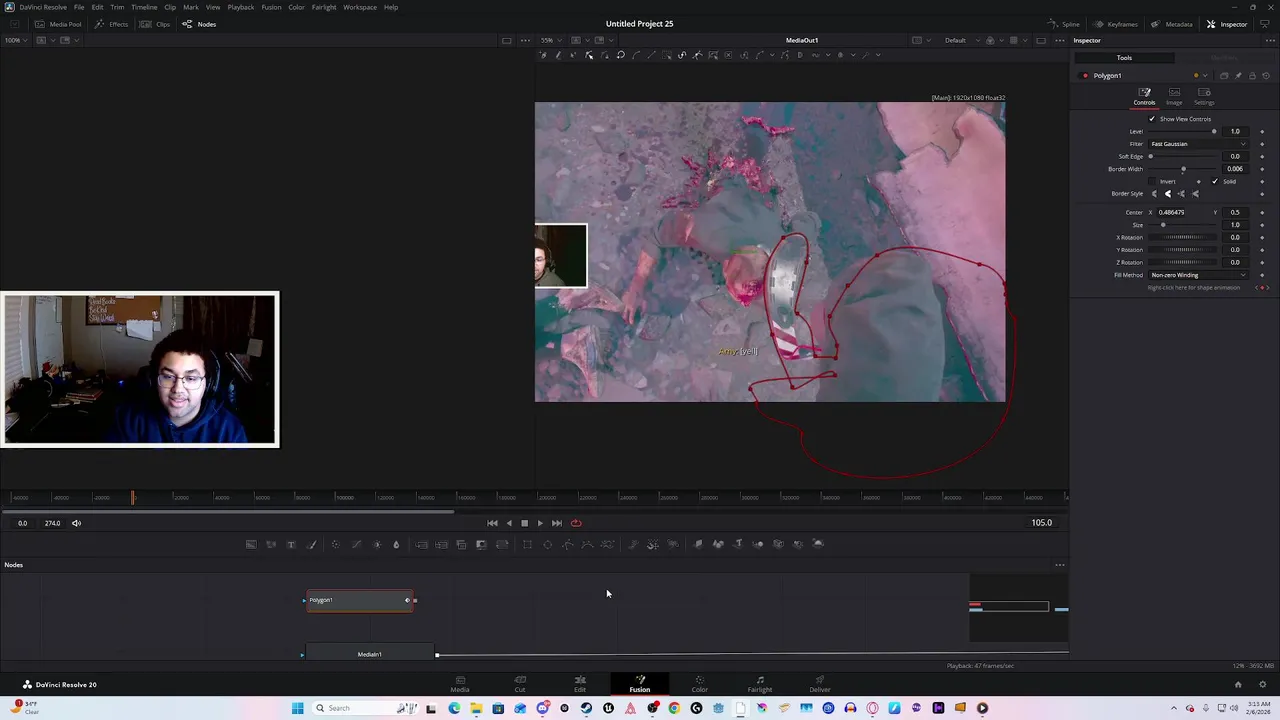Adjust the Border Width slider
Image resolution: width=1280 pixels, height=720 pixels.
click(1182, 169)
